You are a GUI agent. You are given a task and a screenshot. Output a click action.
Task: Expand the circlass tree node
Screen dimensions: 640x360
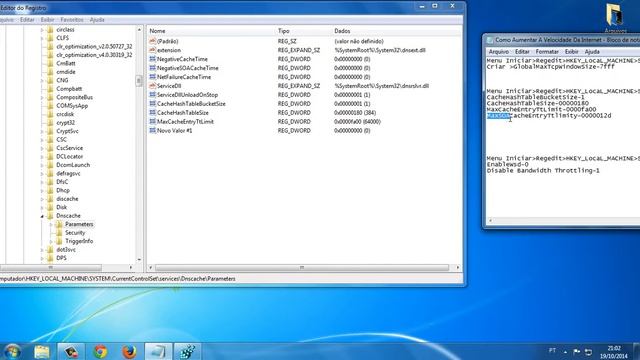tap(42, 30)
